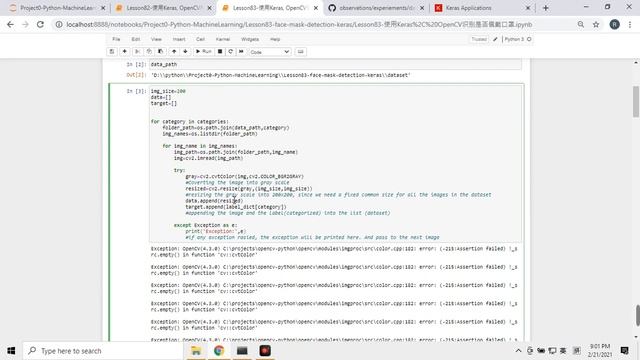The width and height of the screenshot is (640, 360).
Task: Cut the selected cell with scissors icon
Action: (x=138, y=51)
